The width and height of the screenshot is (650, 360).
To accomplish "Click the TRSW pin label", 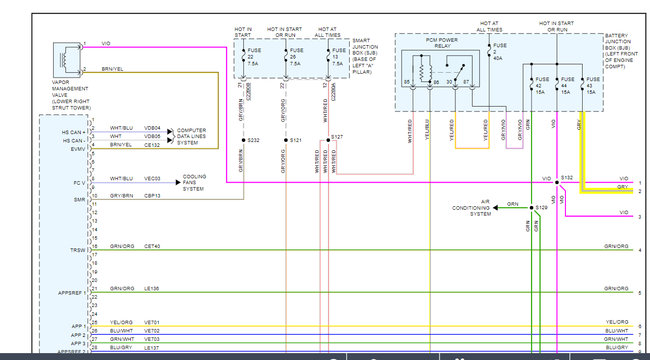I will click(x=78, y=250).
